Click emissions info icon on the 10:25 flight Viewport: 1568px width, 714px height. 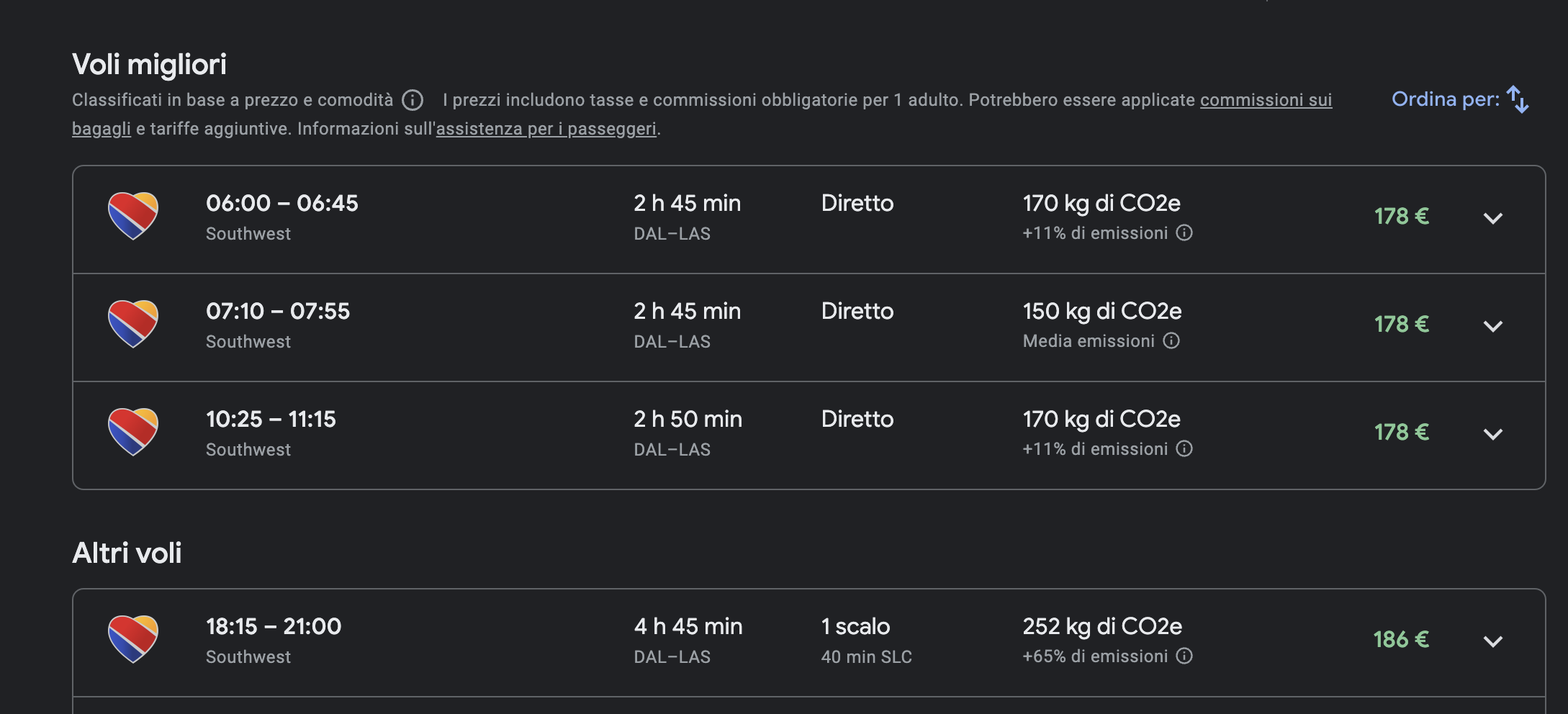[1184, 448]
